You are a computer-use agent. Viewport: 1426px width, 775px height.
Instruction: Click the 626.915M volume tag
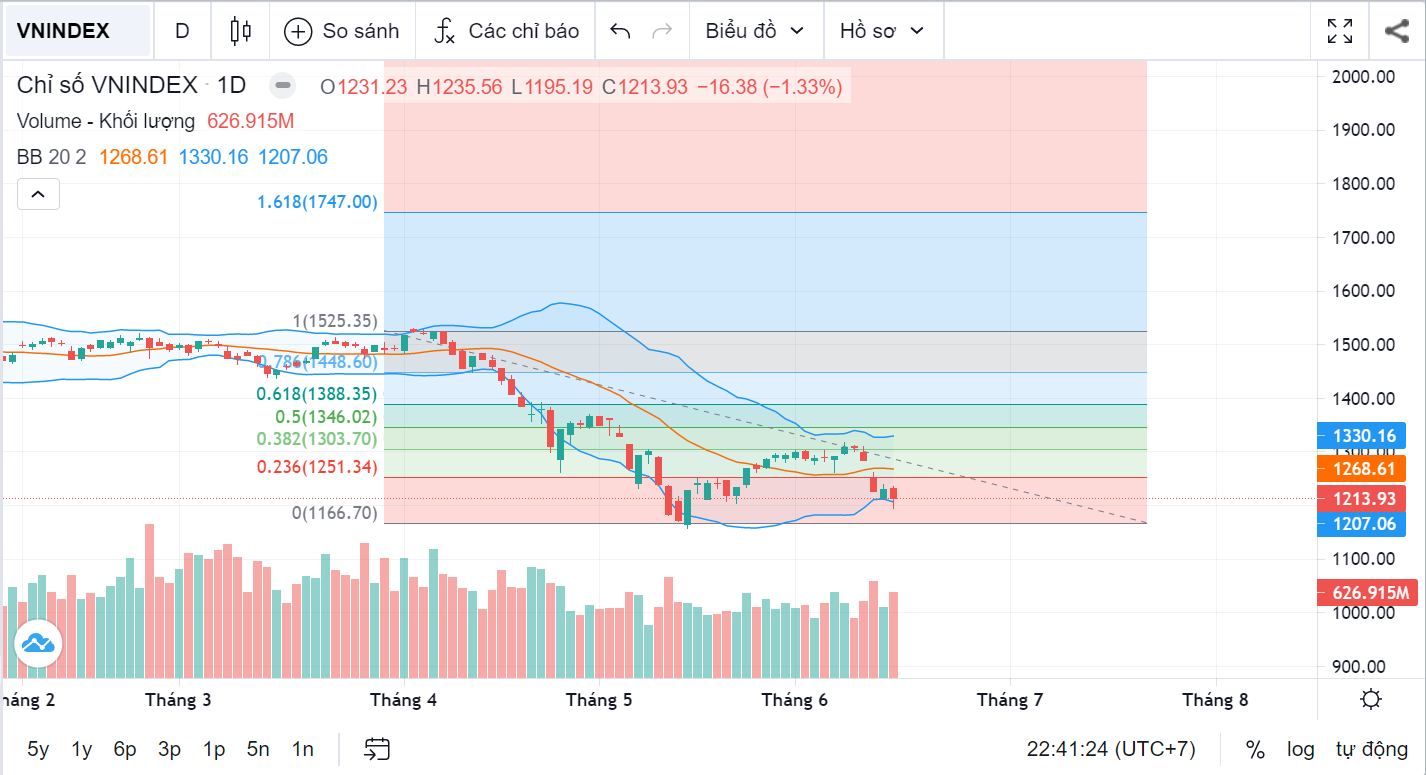coord(1369,593)
